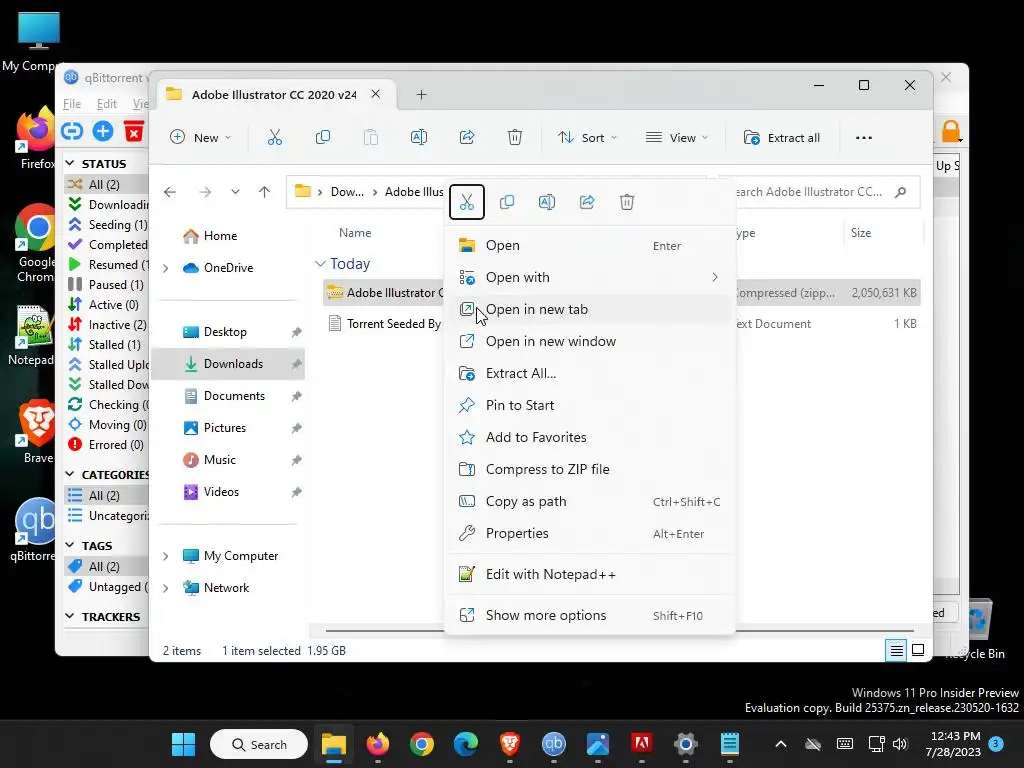This screenshot has width=1024, height=768.
Task: Open Microsoft Edge from the taskbar
Action: (x=466, y=744)
